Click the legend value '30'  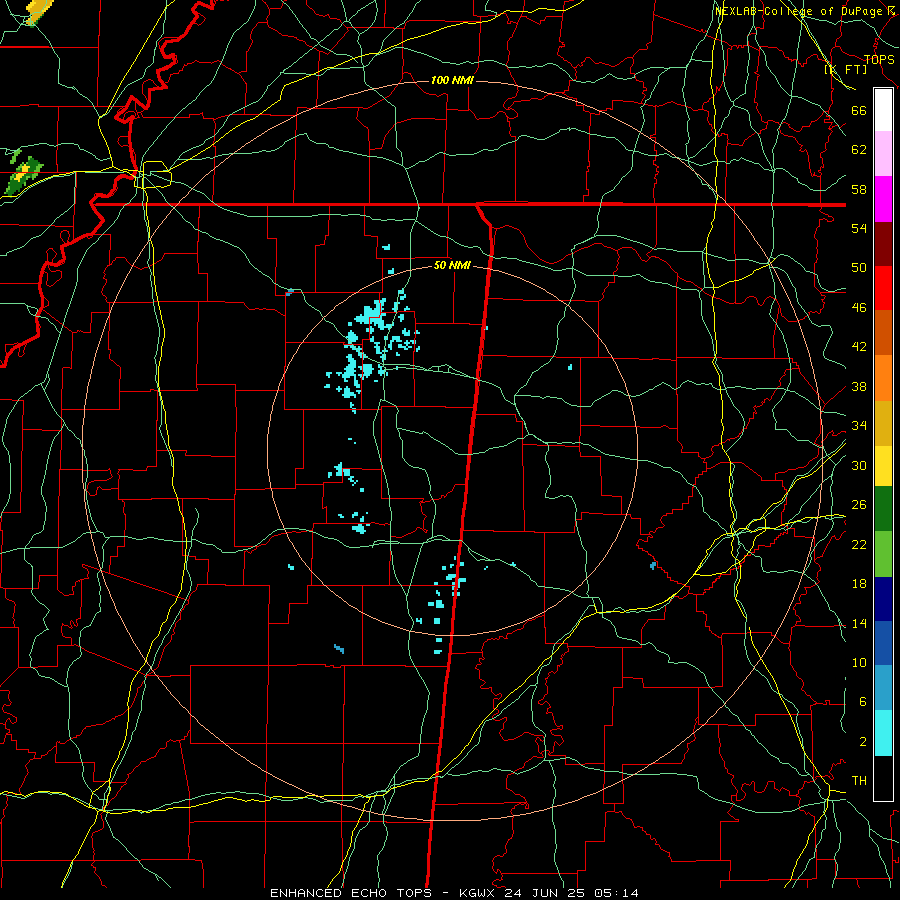point(859,465)
